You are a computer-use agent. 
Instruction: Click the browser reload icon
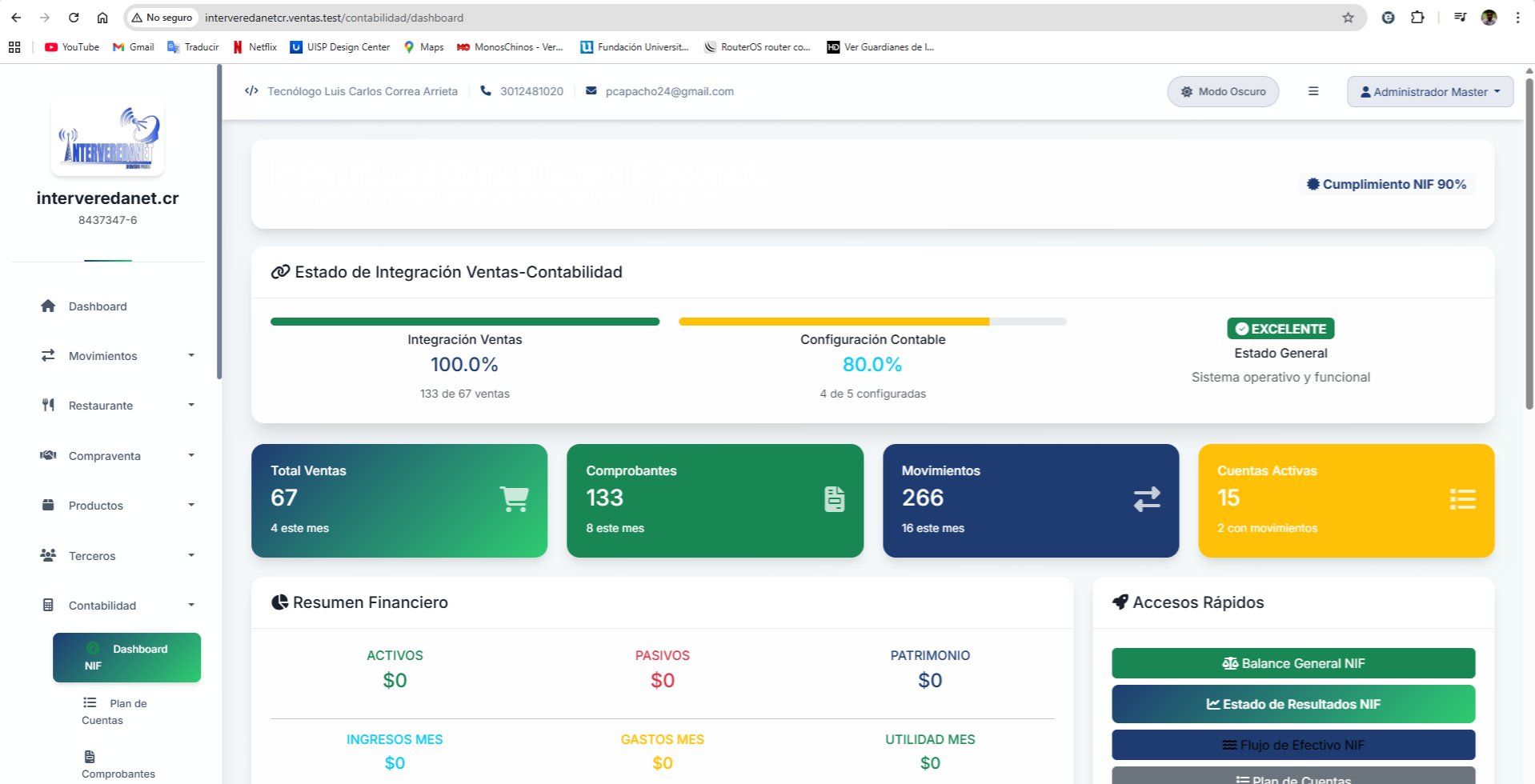pos(74,18)
